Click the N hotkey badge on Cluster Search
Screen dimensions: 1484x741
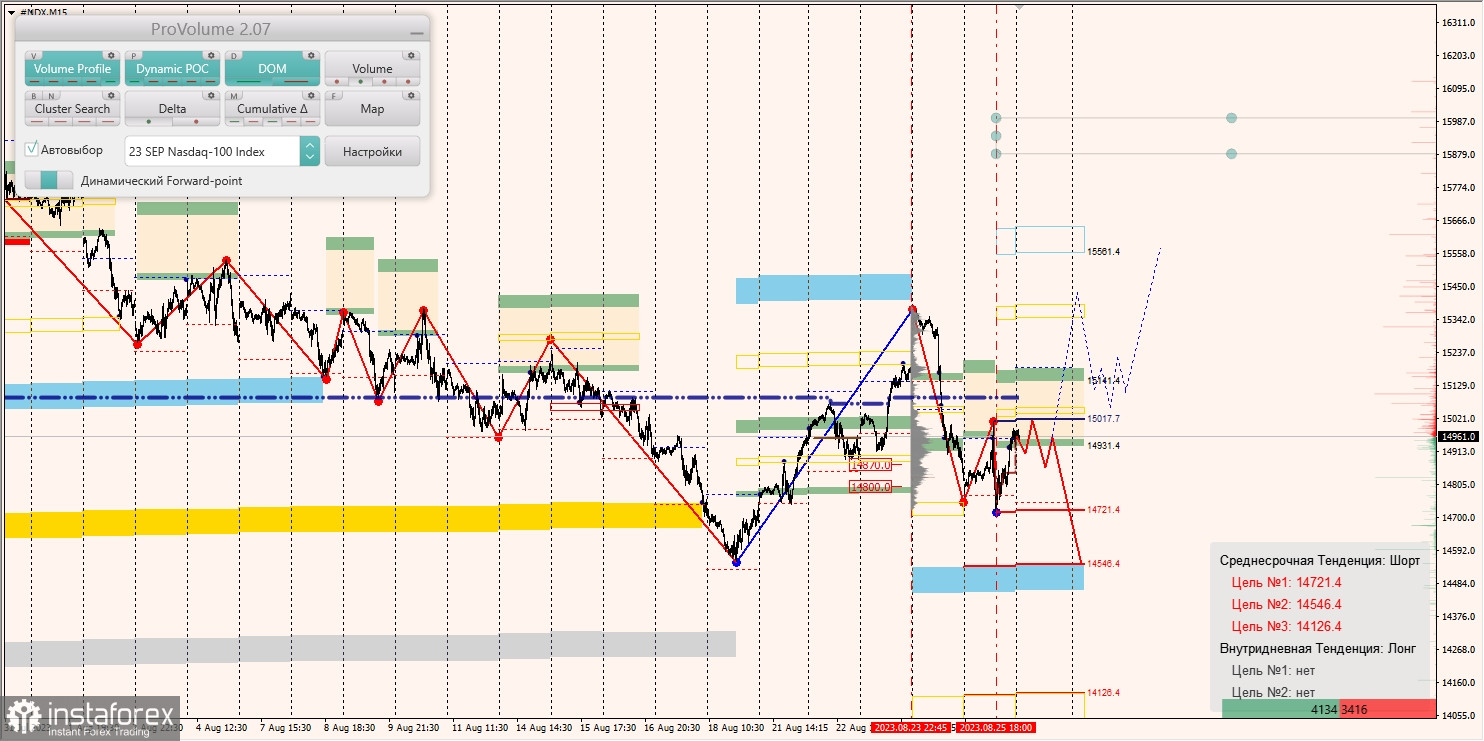tap(51, 96)
